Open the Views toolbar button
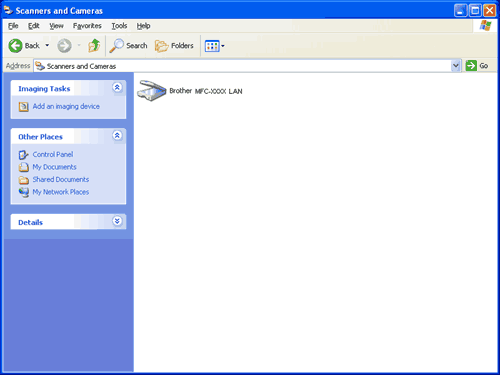The image size is (500, 375). (212, 46)
